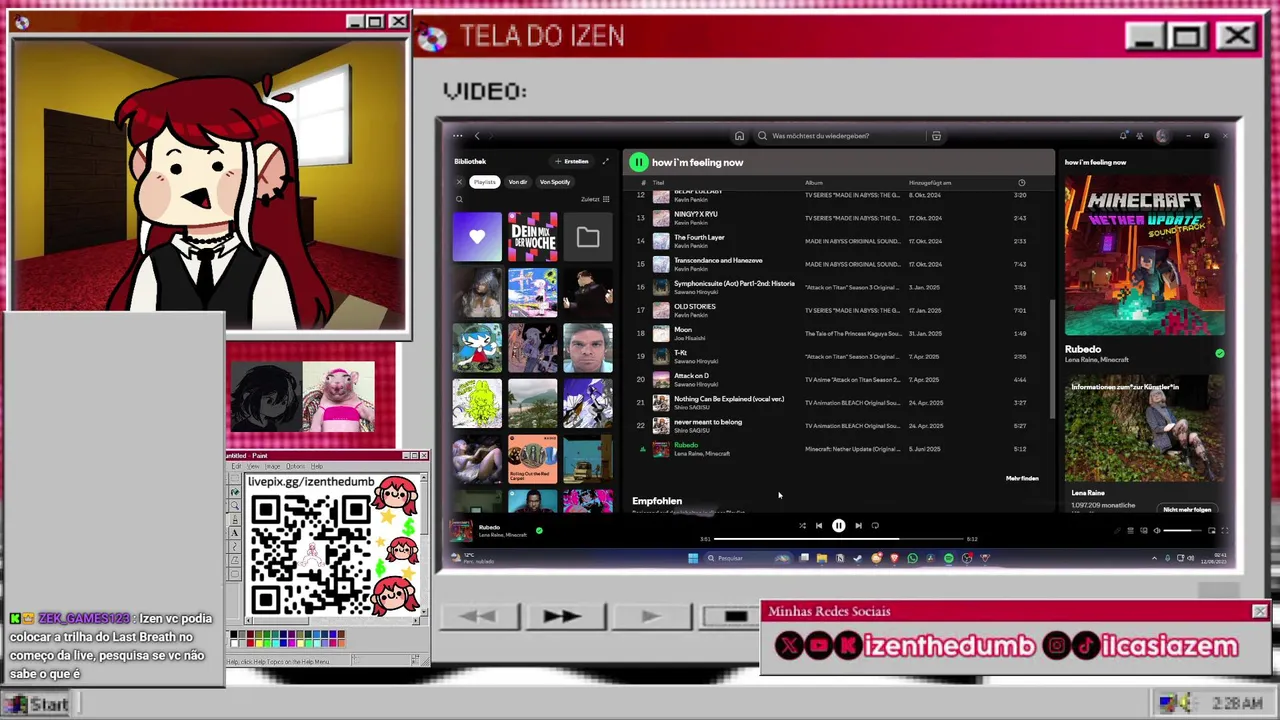Select the 'Playlists' filter chip
This screenshot has height=720, width=1280.
[485, 182]
